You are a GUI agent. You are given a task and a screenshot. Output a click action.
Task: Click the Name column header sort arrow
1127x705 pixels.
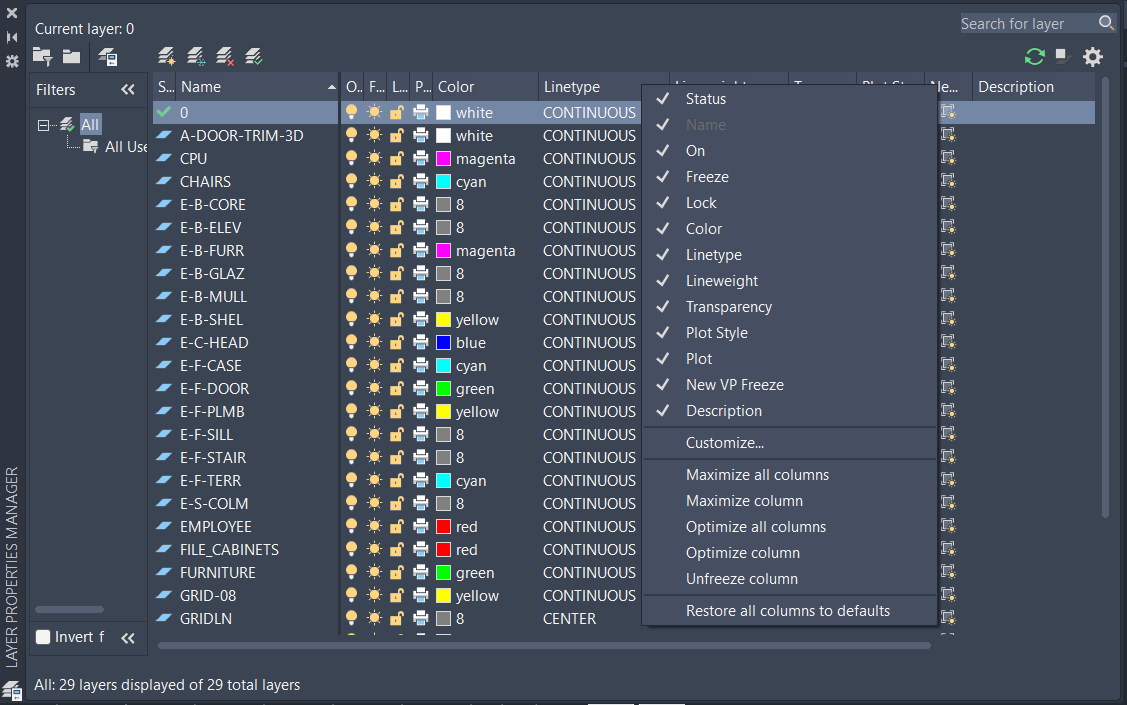point(331,87)
